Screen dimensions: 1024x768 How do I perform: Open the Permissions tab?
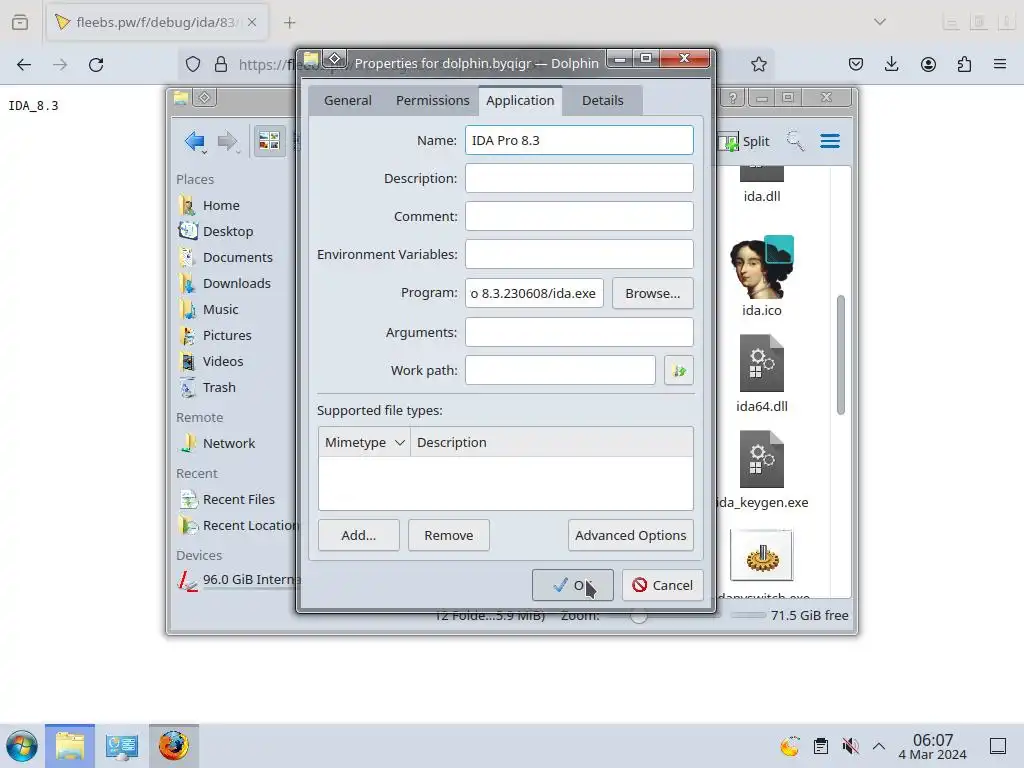(432, 101)
